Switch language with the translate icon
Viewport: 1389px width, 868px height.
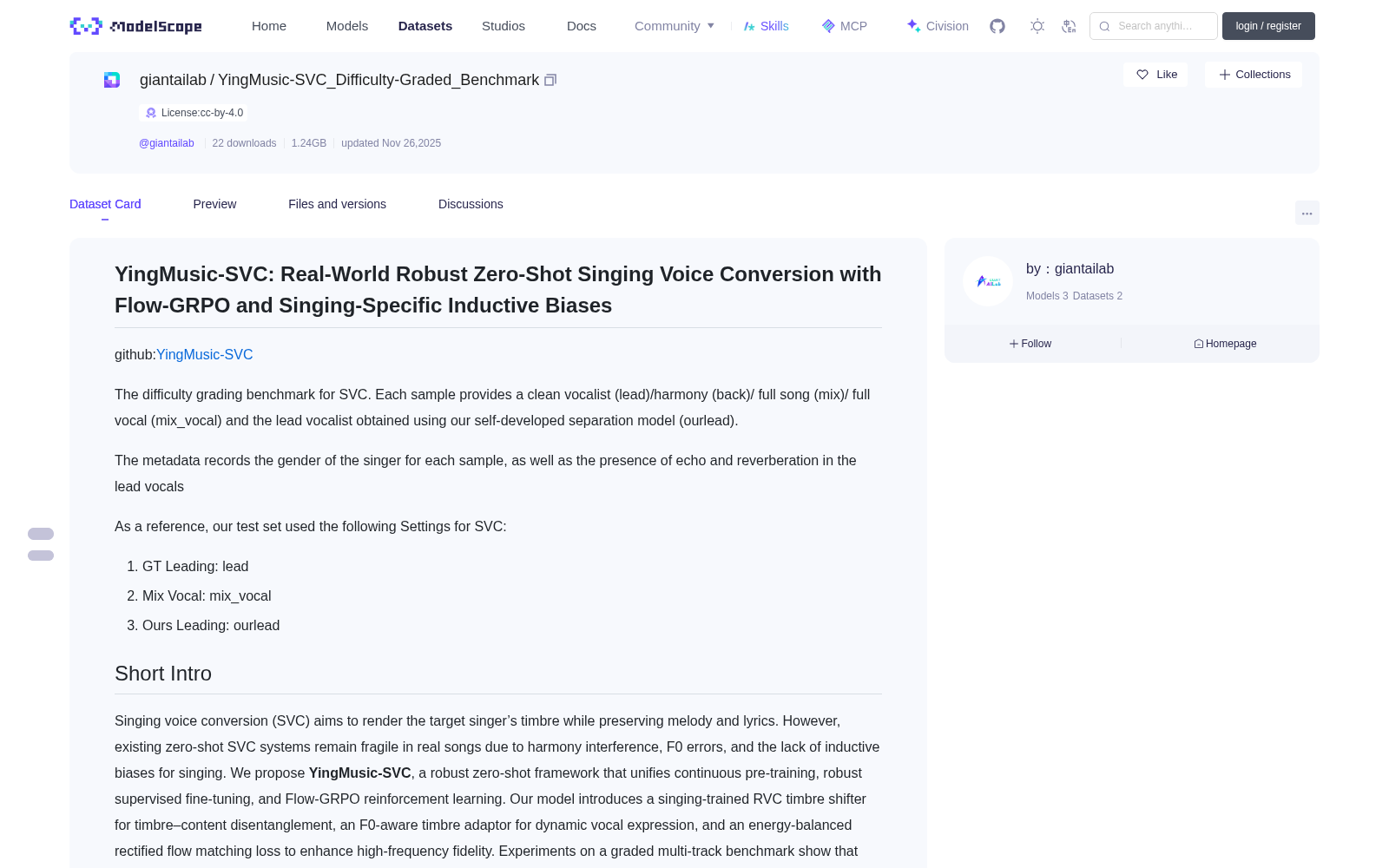[1070, 26]
